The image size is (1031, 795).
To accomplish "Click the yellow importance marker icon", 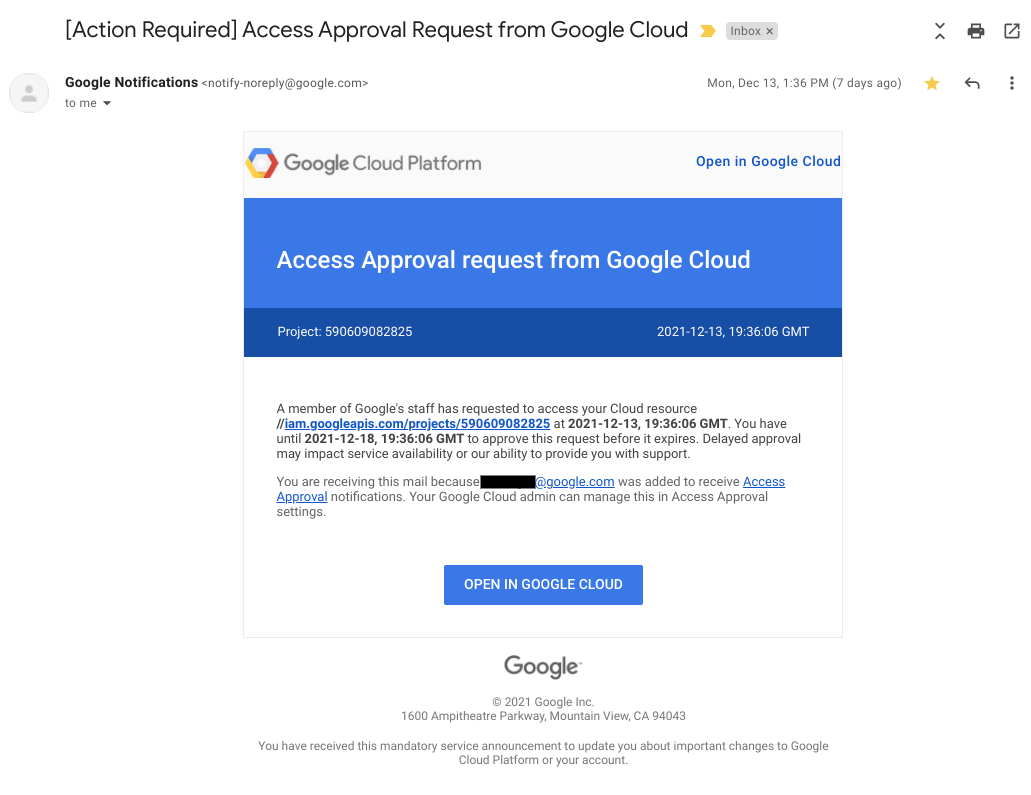I will [708, 31].
